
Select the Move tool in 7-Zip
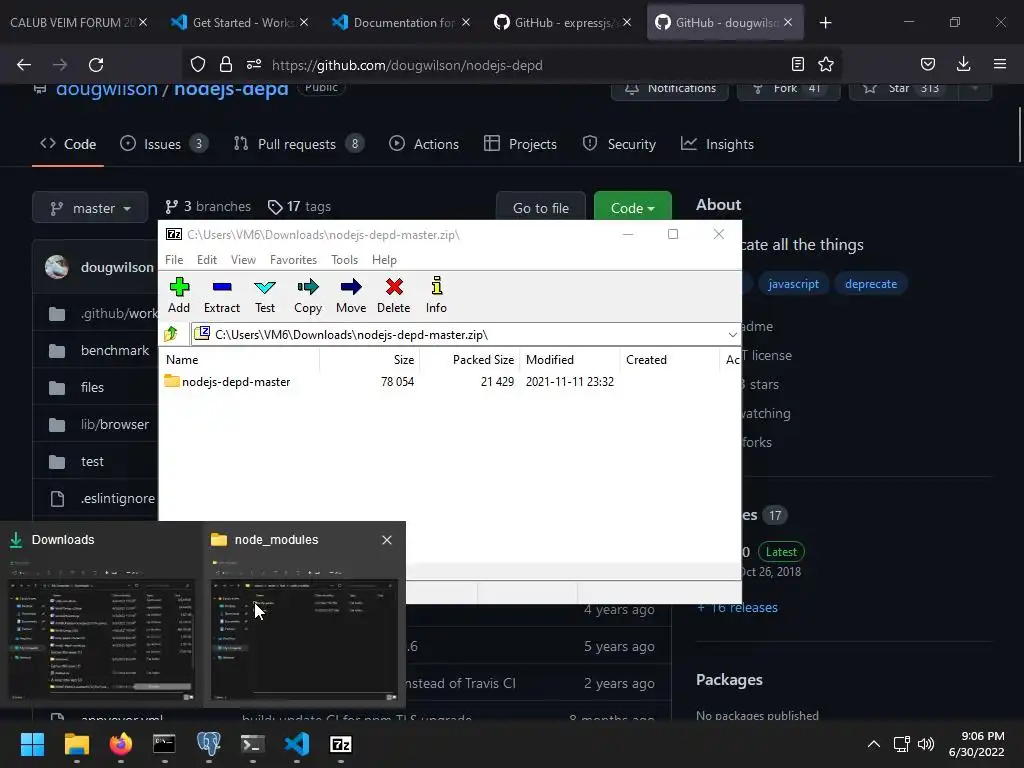coord(351,295)
